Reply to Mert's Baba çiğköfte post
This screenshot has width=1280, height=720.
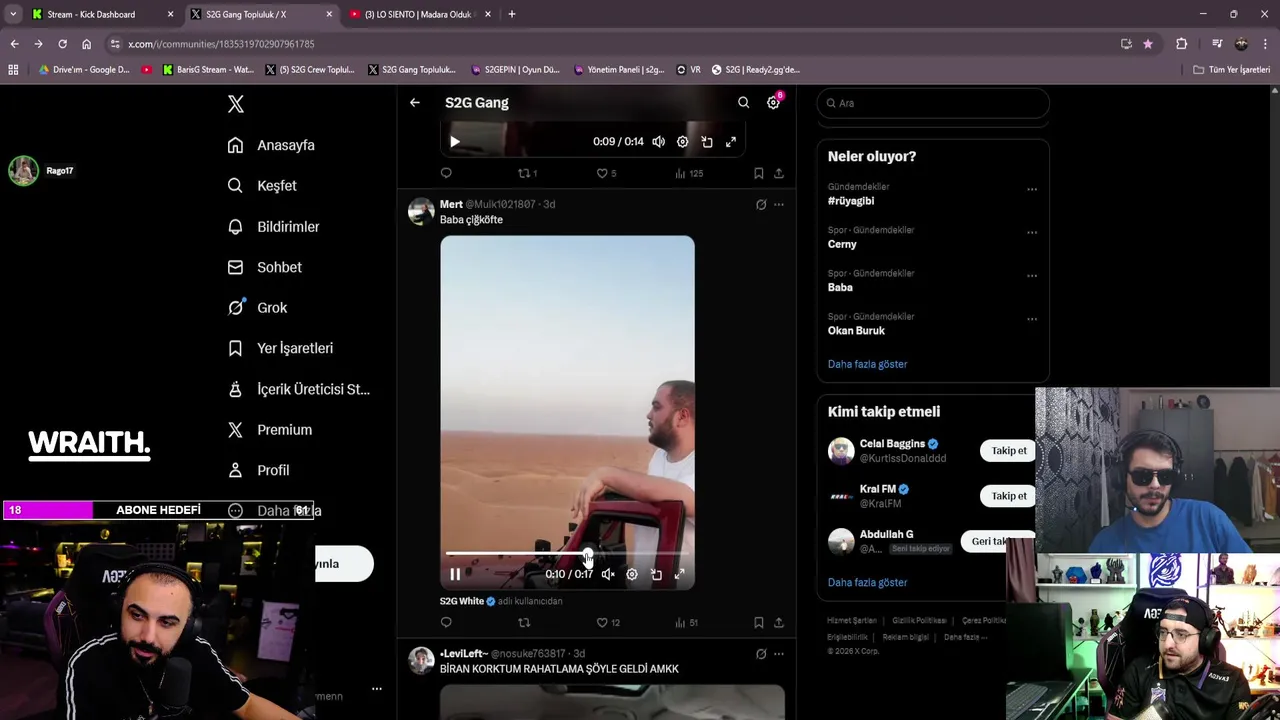pos(446,622)
